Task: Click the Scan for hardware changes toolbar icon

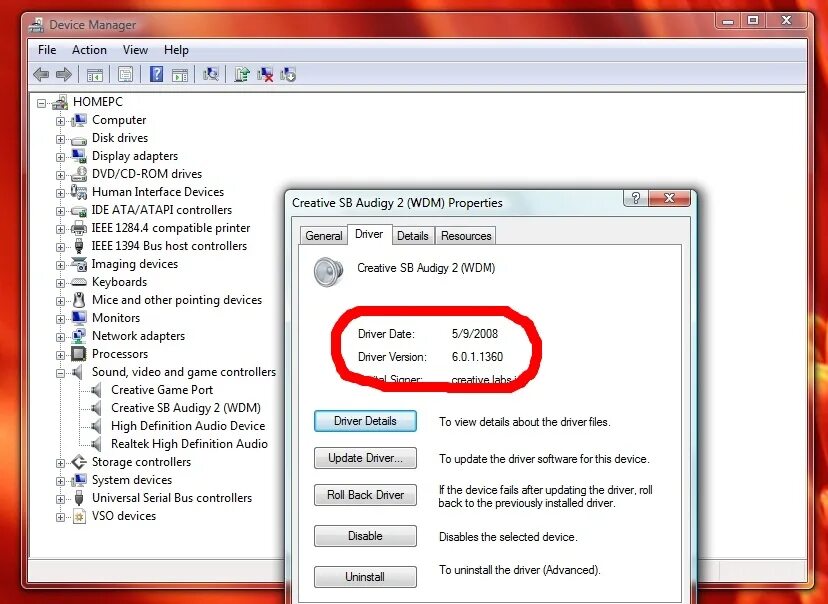Action: [x=211, y=74]
